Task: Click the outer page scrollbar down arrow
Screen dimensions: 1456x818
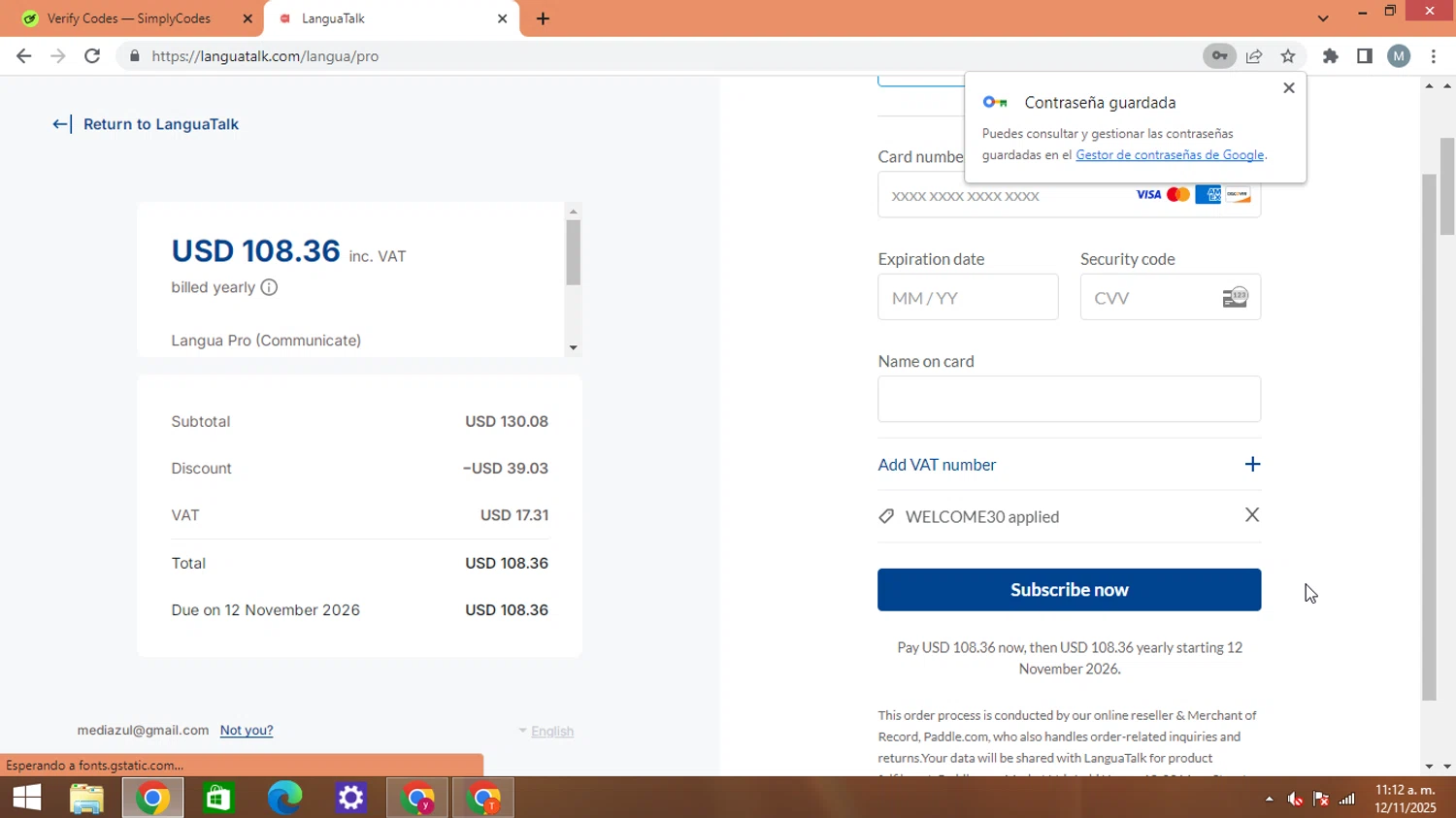Action: (x=1447, y=767)
